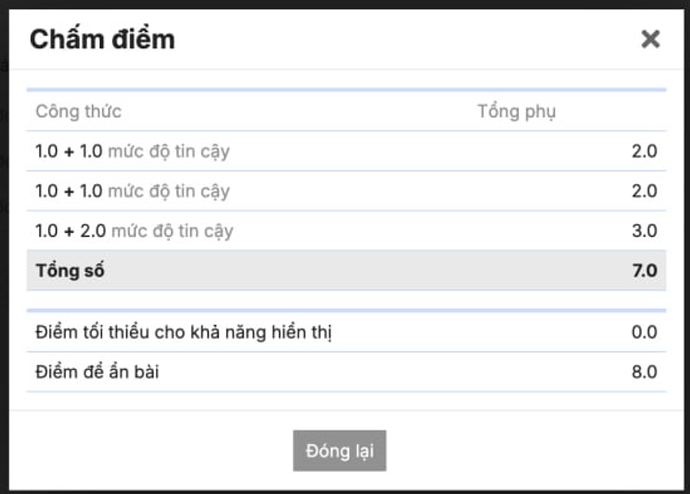Click the Công thức column header
Image resolution: width=690 pixels, height=494 pixels.
(x=78, y=111)
